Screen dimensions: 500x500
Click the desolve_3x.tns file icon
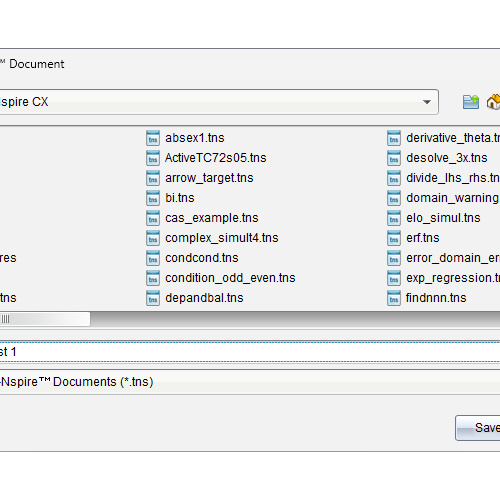pyautogui.click(x=394, y=158)
